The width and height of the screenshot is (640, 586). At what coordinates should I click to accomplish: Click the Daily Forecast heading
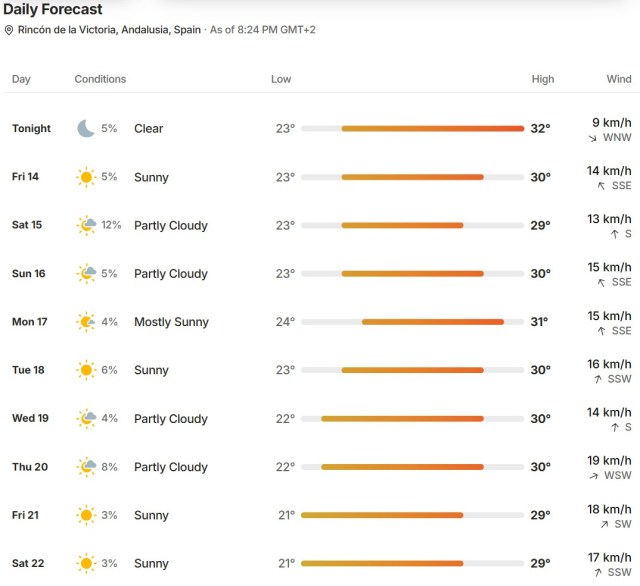point(53,9)
